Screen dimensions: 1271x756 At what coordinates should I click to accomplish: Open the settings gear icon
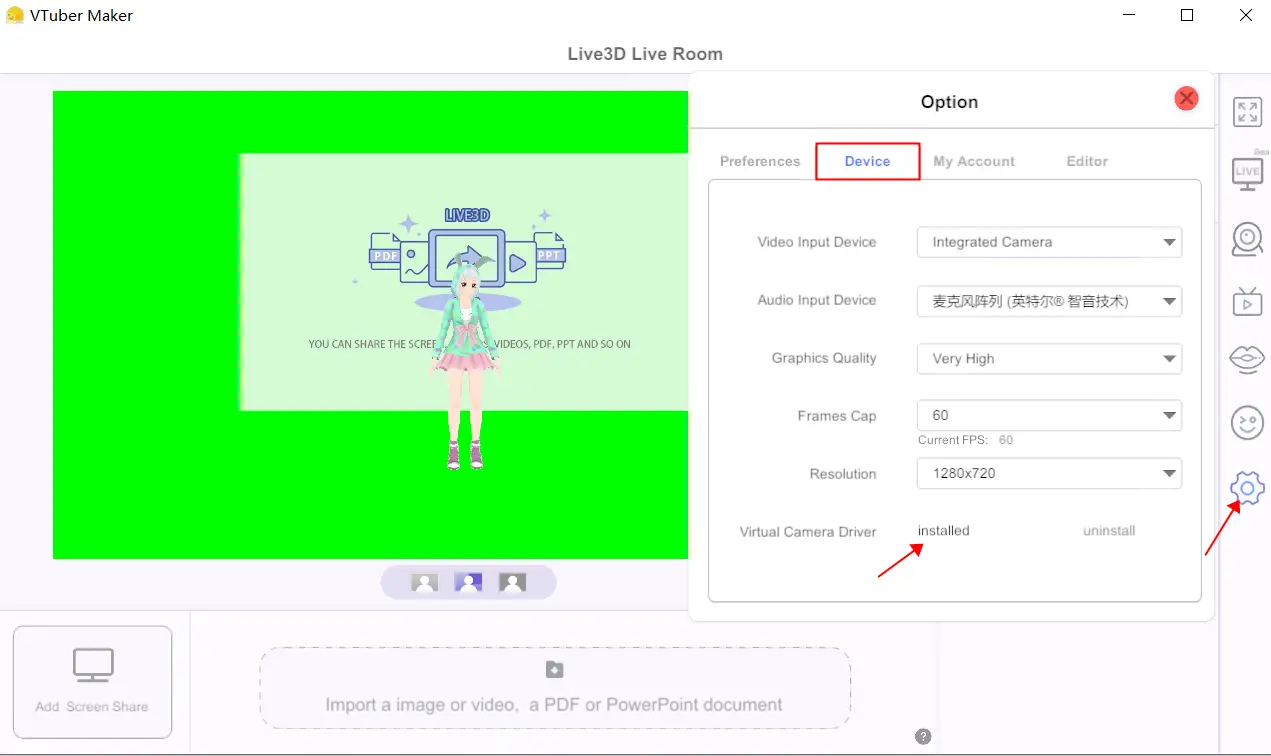coord(1247,488)
